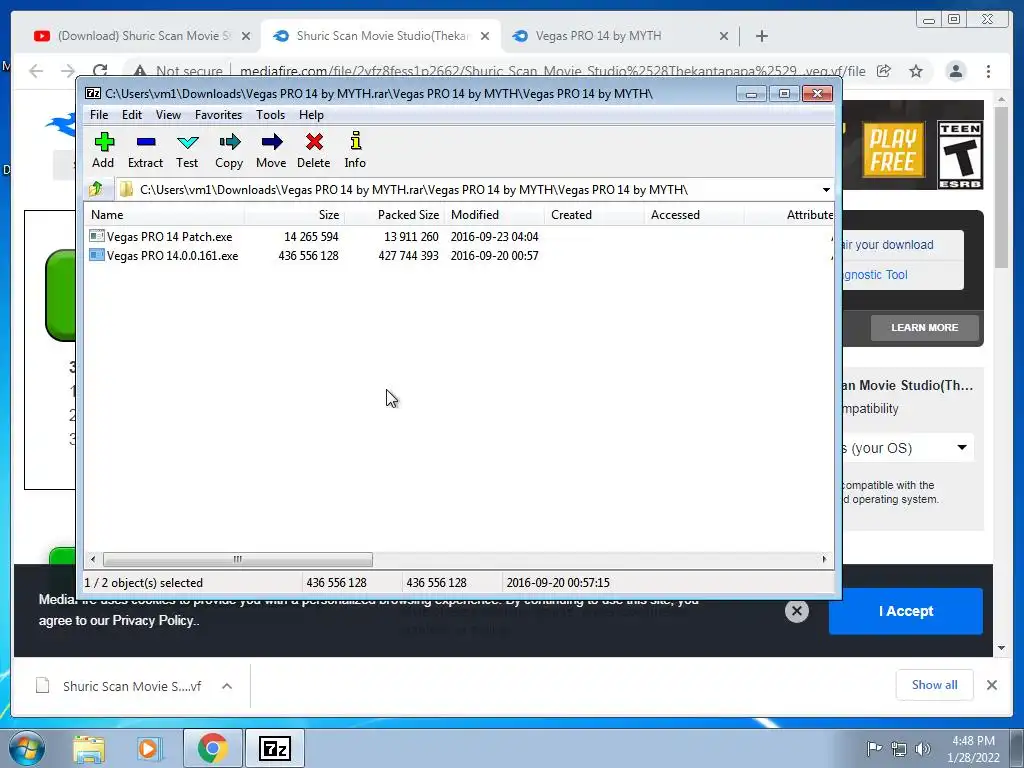Click the red Delete icon
Viewport: 1024px width, 768px height.
[x=314, y=150]
